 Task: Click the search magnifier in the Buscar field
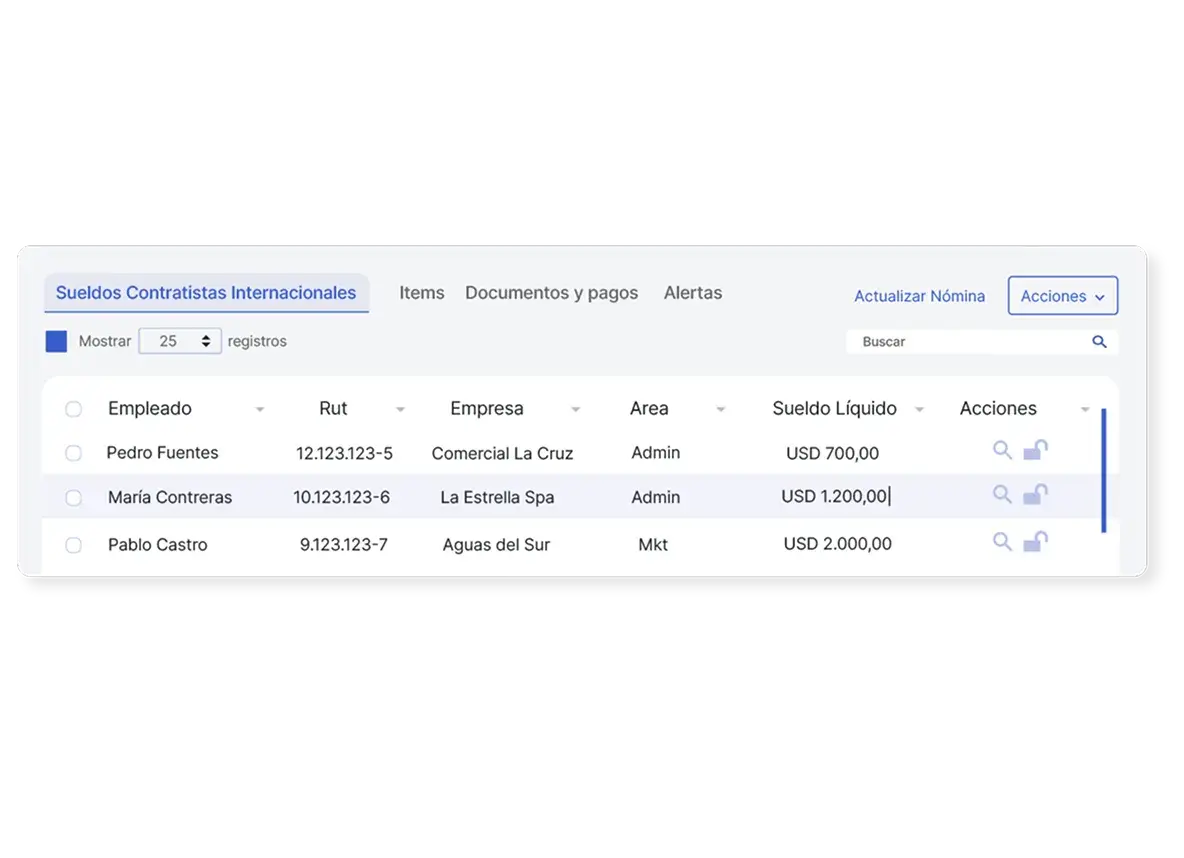1100,341
